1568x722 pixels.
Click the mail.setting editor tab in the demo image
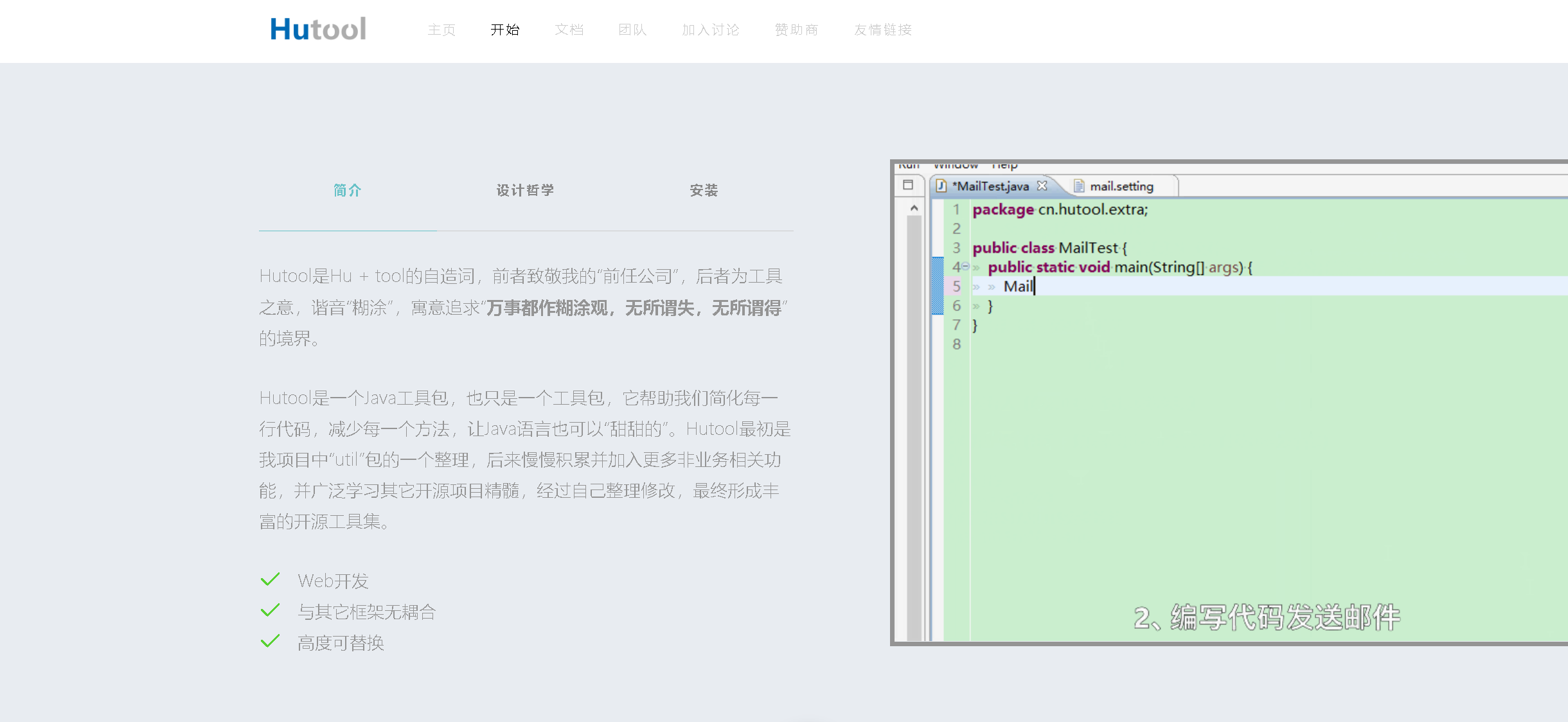pos(1121,186)
